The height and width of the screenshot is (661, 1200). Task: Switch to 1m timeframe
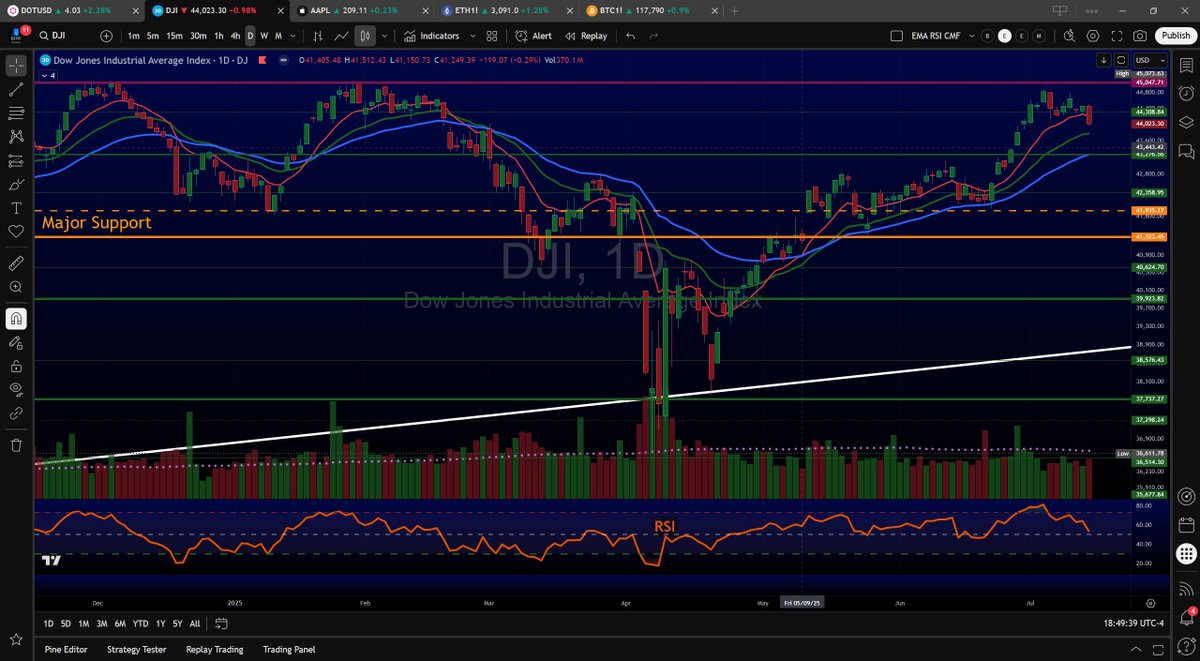[133, 36]
